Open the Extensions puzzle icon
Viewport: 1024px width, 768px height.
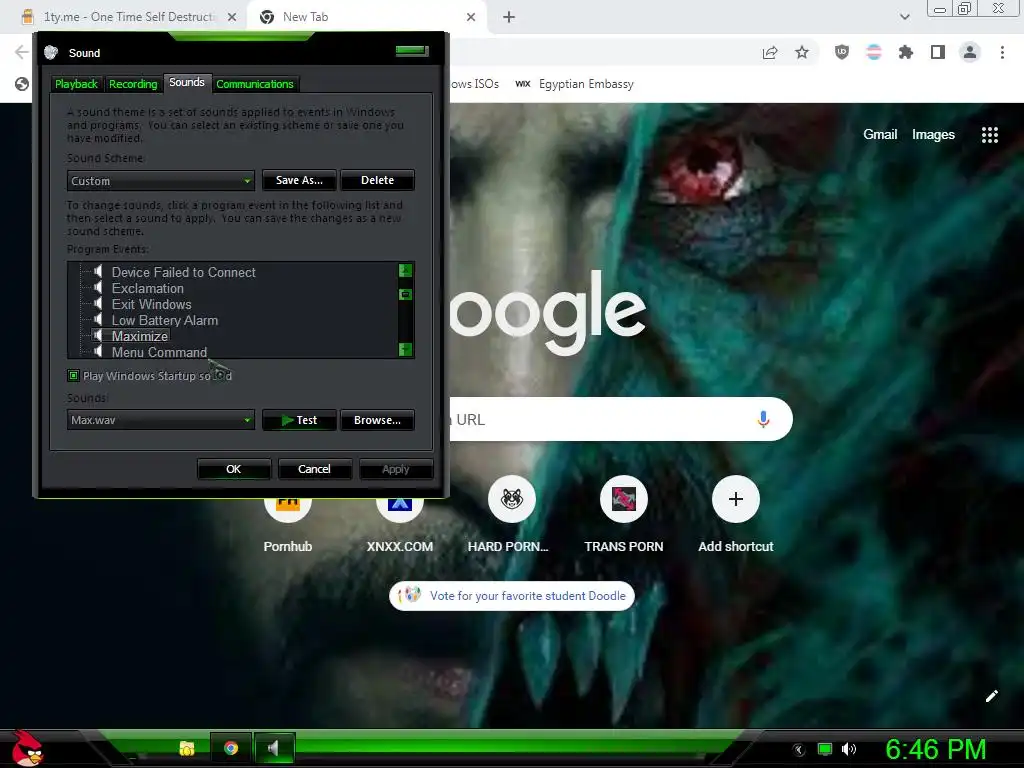(x=906, y=52)
